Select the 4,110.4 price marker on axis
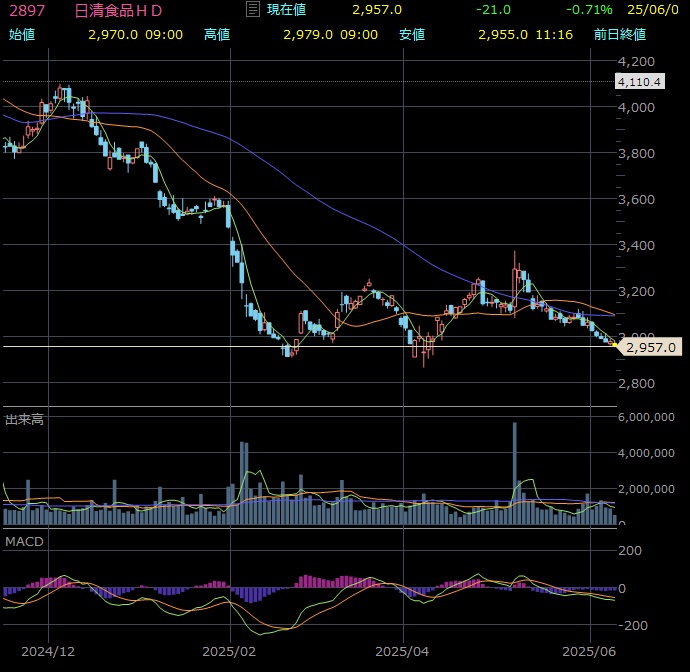690x672 pixels. [x=639, y=82]
